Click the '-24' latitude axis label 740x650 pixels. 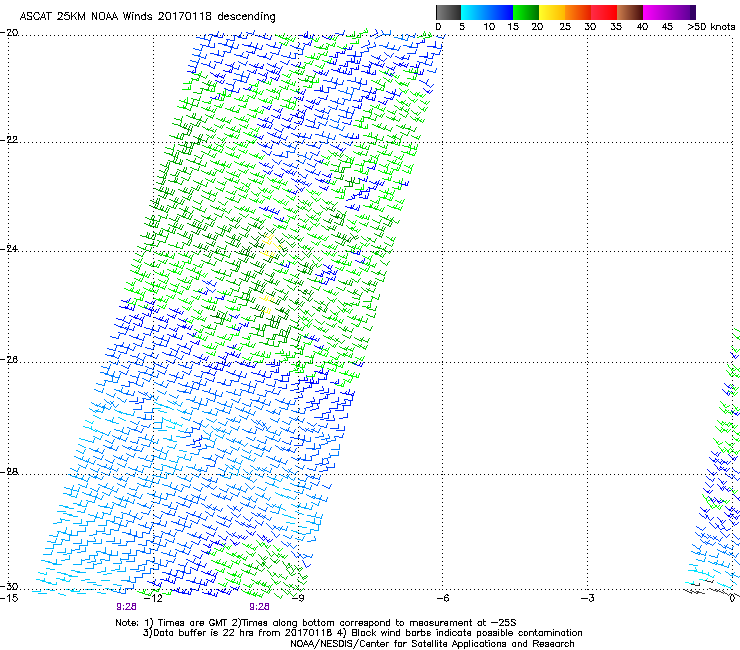[x=9, y=249]
